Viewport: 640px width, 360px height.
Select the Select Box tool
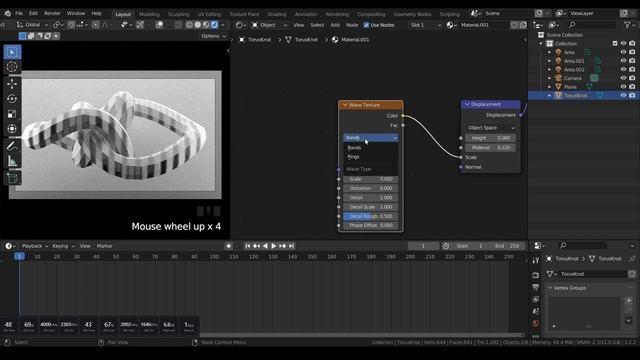pos(12,52)
